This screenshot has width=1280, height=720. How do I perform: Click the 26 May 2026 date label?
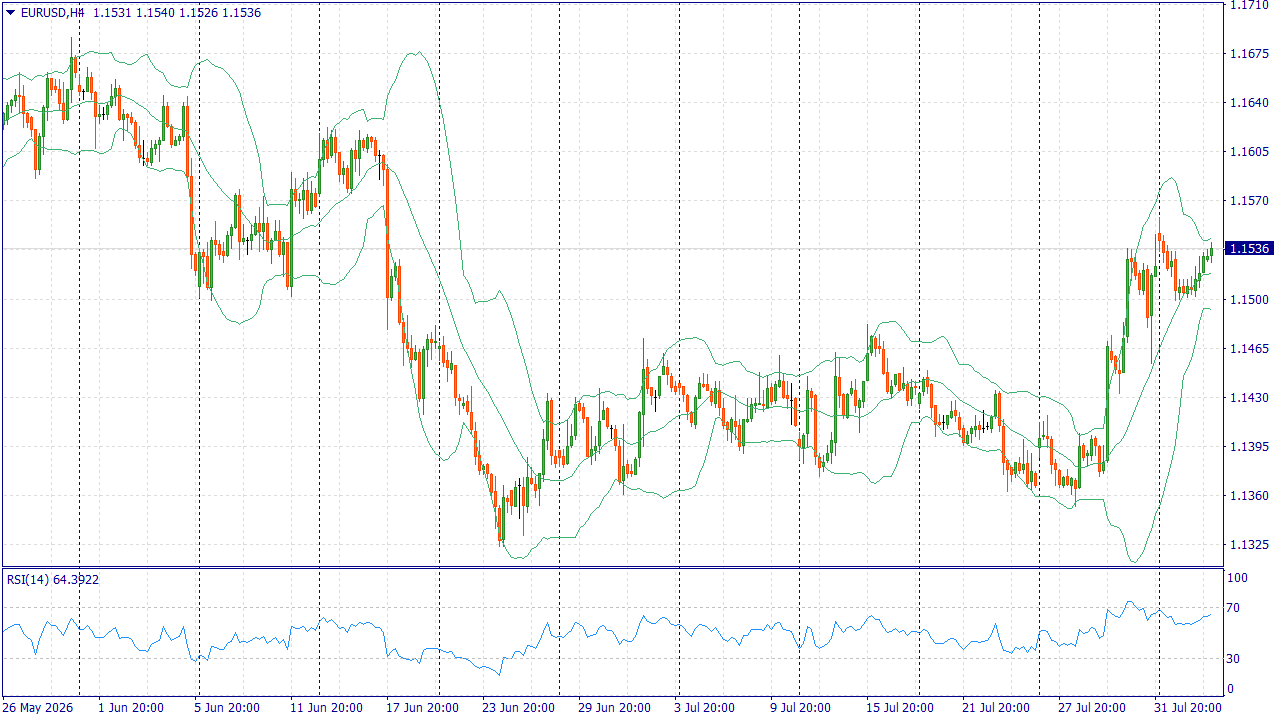pyautogui.click(x=38, y=708)
